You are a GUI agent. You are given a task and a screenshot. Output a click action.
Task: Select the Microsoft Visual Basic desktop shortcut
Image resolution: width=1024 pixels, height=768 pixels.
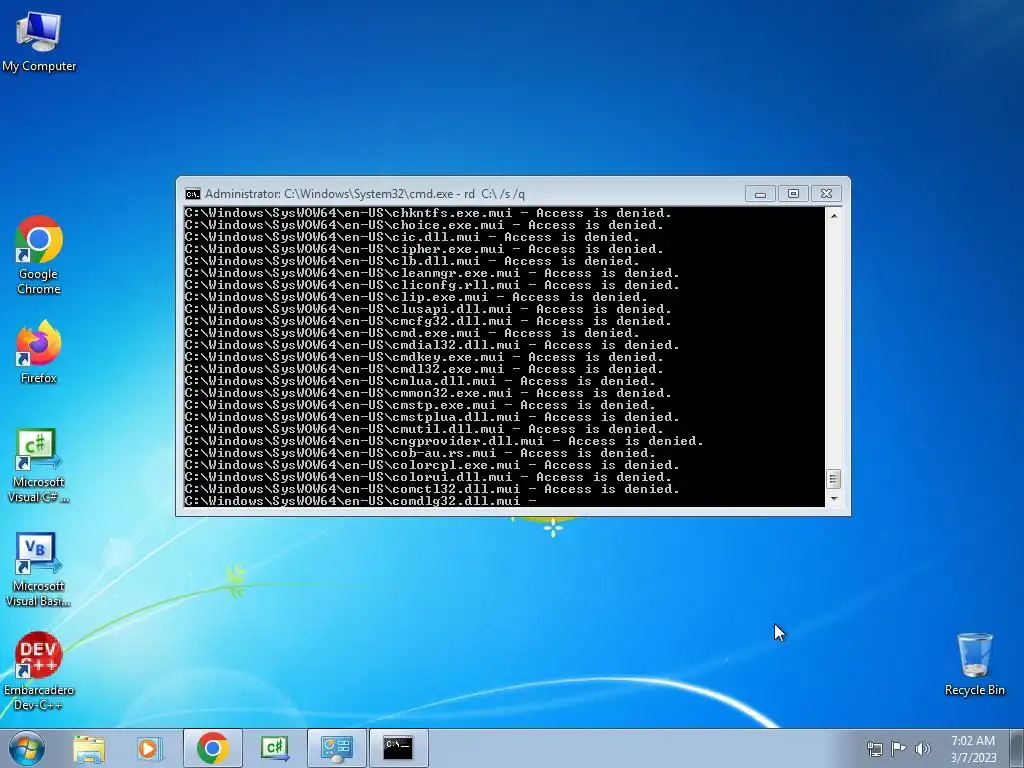click(39, 570)
